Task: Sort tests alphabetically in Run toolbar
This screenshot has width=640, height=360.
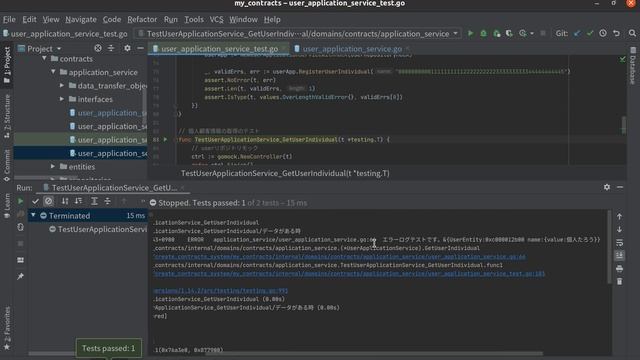Action: [65, 201]
